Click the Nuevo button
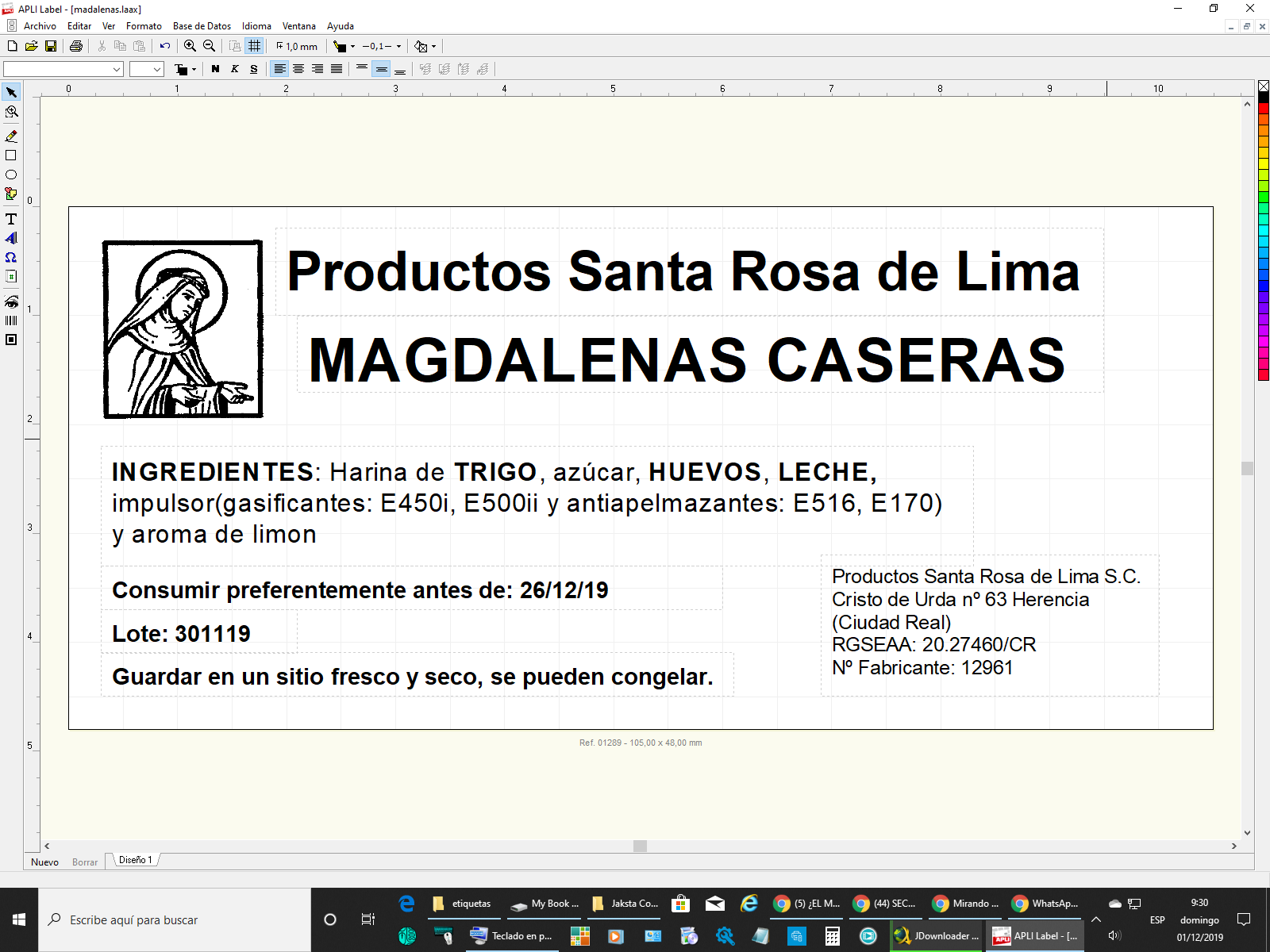Screen dimensions: 1270x952 click(x=44, y=862)
